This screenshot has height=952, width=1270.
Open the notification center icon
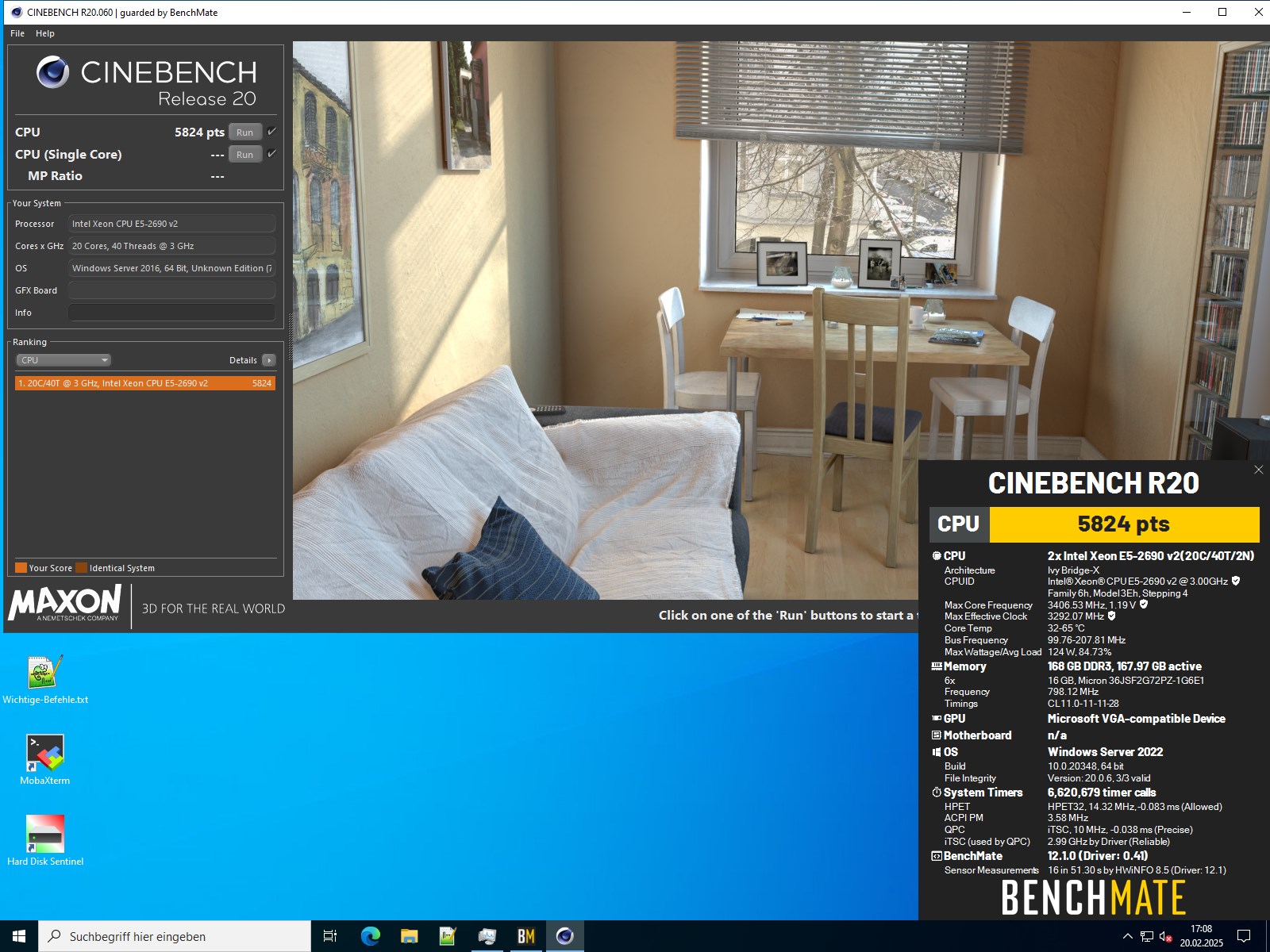pos(1244,936)
